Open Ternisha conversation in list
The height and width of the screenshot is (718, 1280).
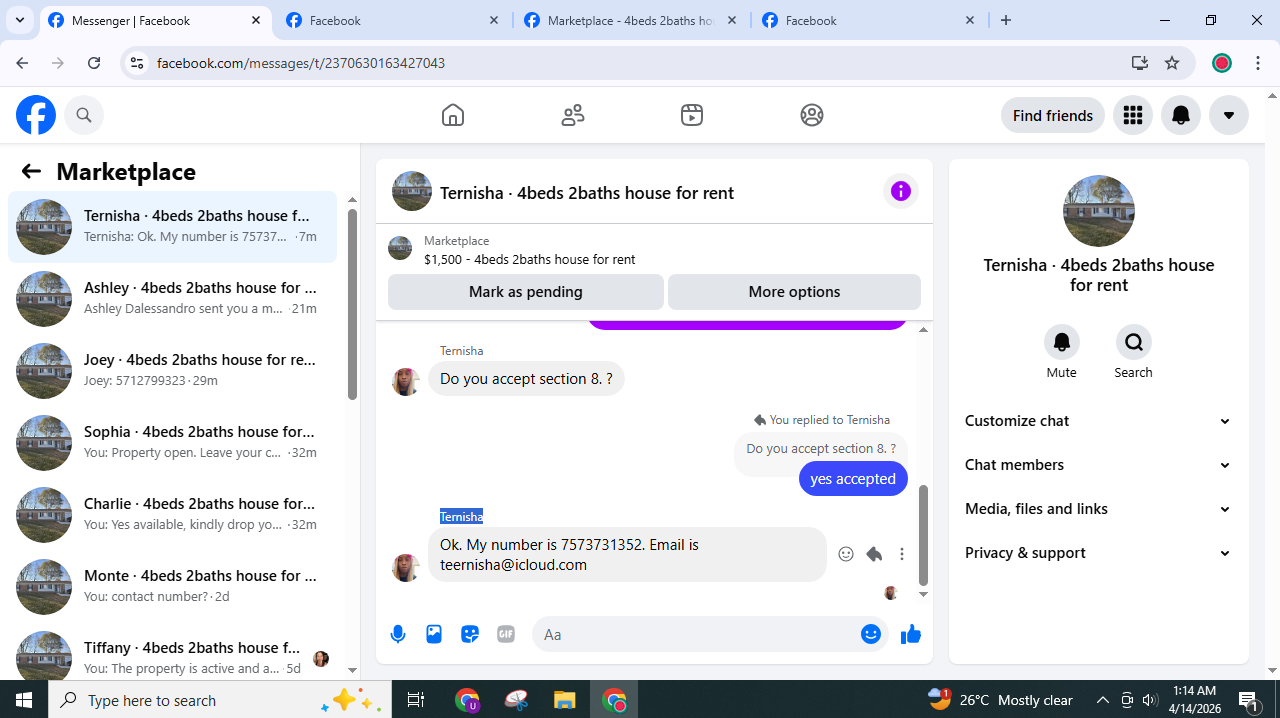point(173,227)
